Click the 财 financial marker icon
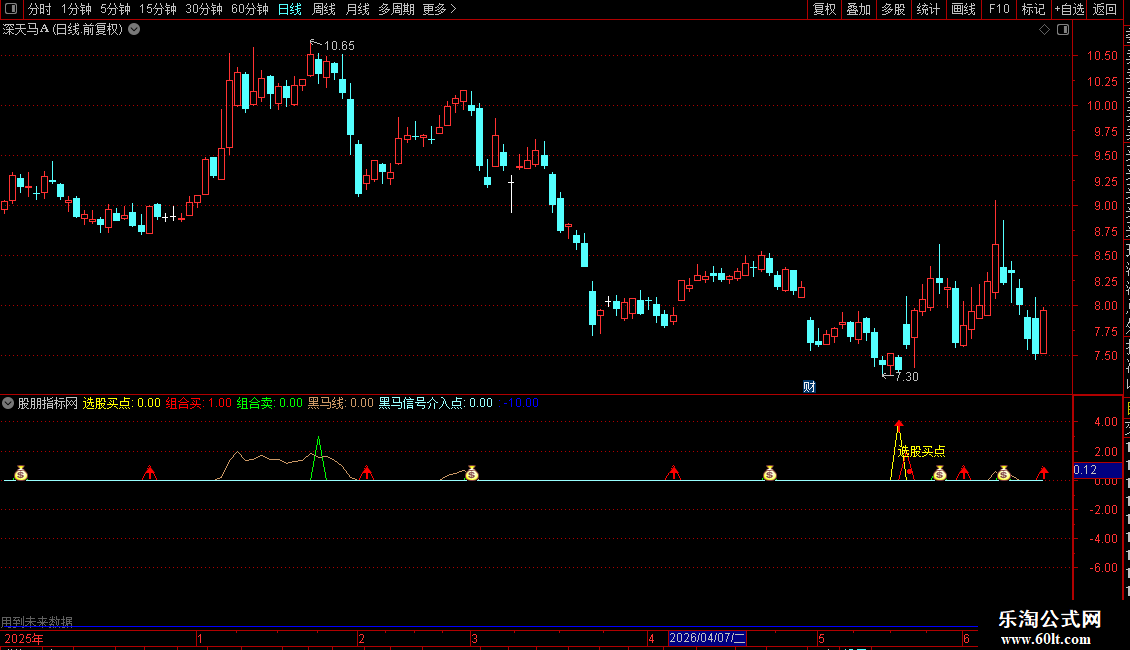The width and height of the screenshot is (1130, 650). (x=809, y=387)
